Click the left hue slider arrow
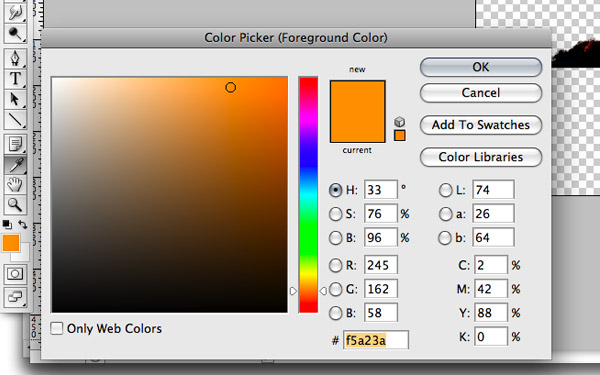Image resolution: width=600 pixels, height=375 pixels. click(x=293, y=291)
